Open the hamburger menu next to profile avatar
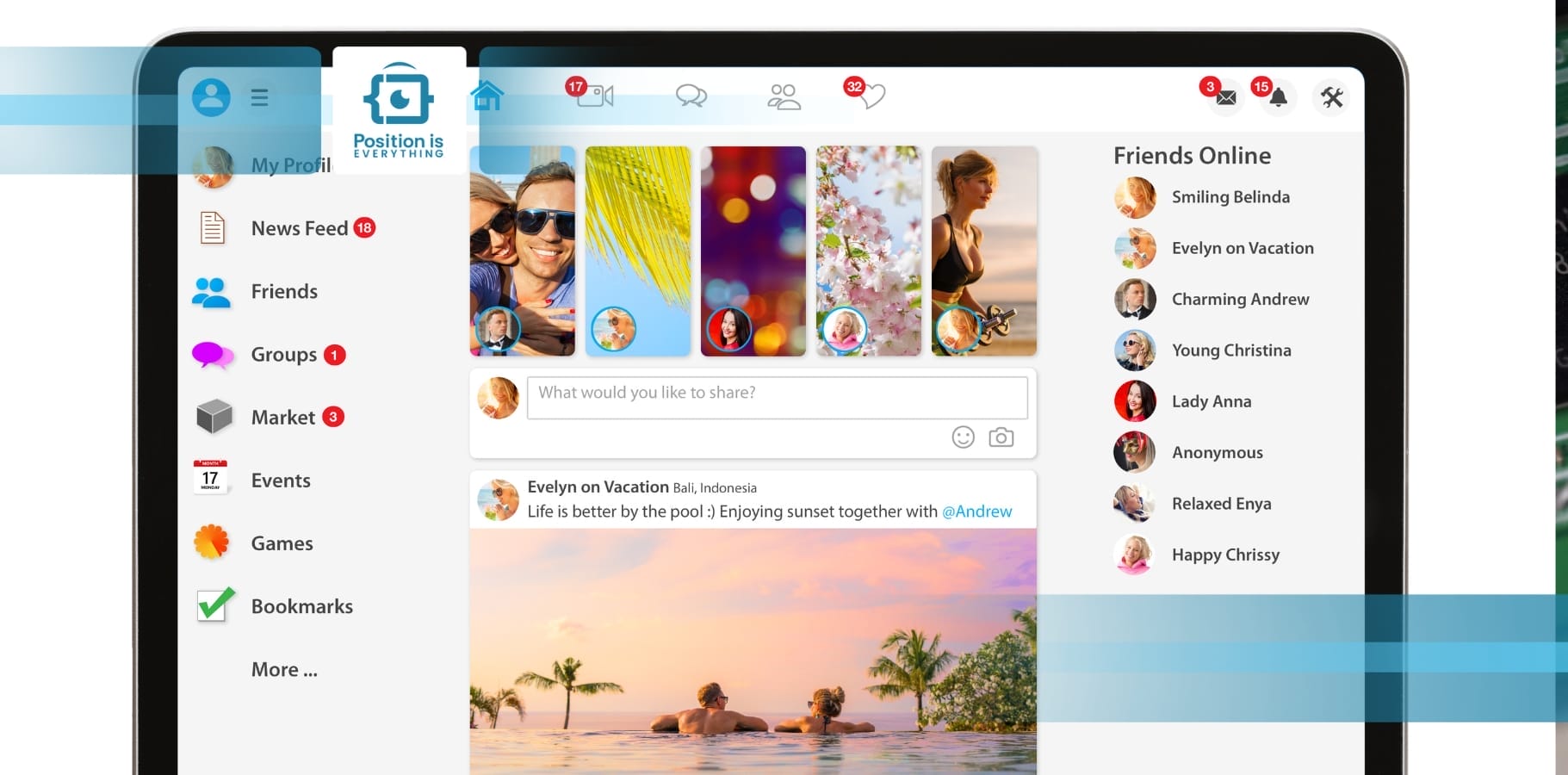Viewport: 1568px width, 775px height. point(258,97)
